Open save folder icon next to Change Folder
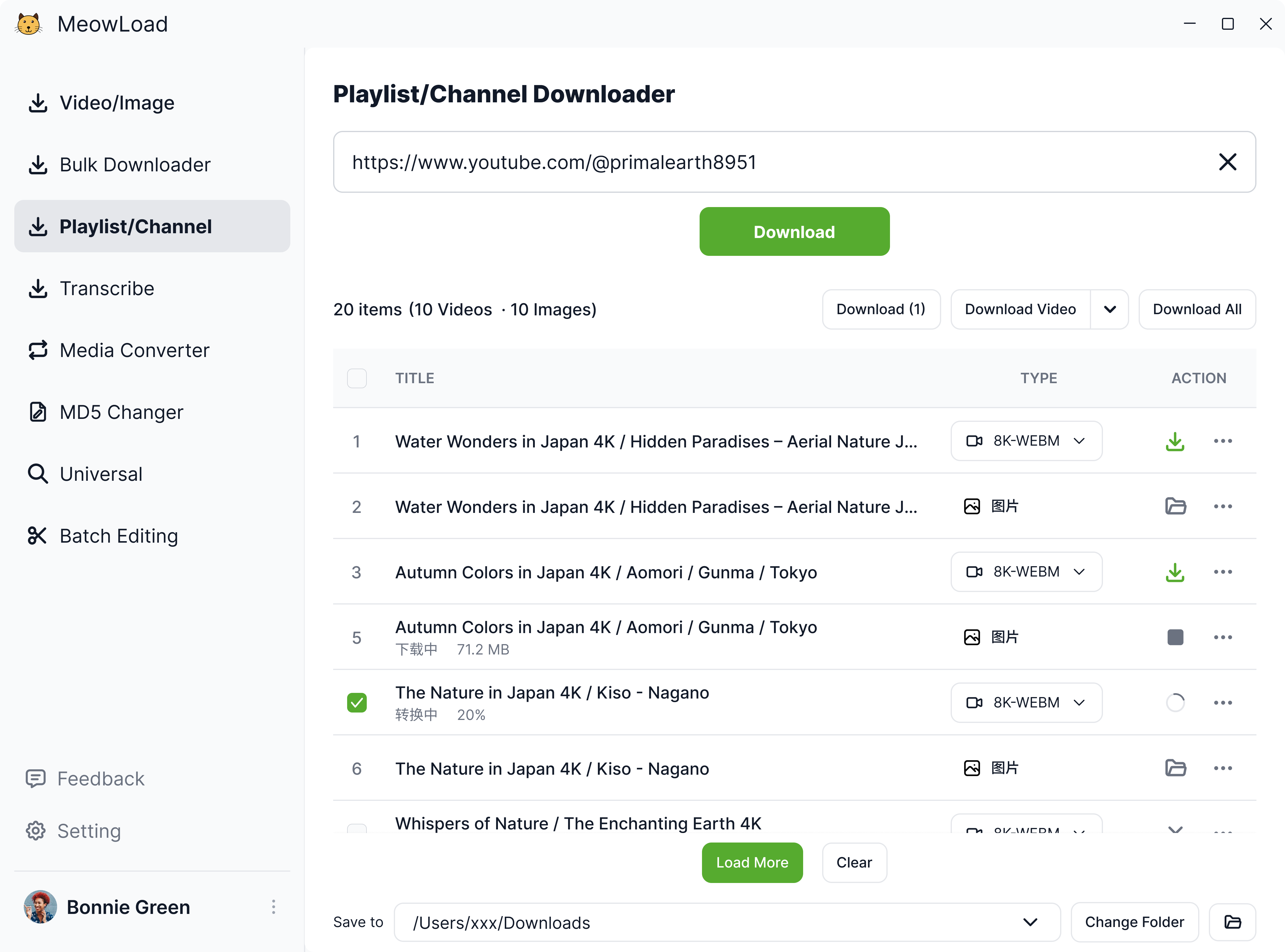The width and height of the screenshot is (1285, 952). point(1232,922)
